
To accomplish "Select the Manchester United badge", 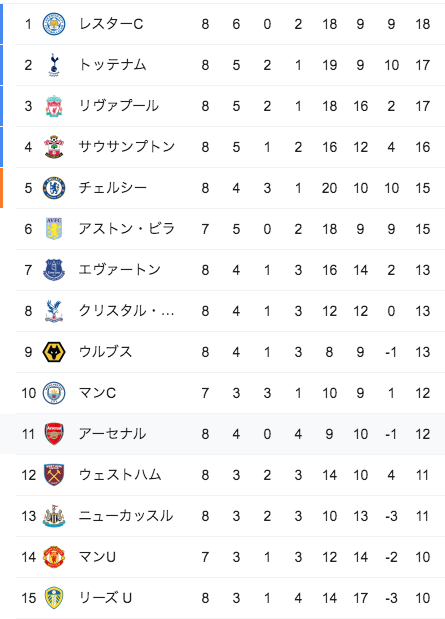I will (54, 557).
